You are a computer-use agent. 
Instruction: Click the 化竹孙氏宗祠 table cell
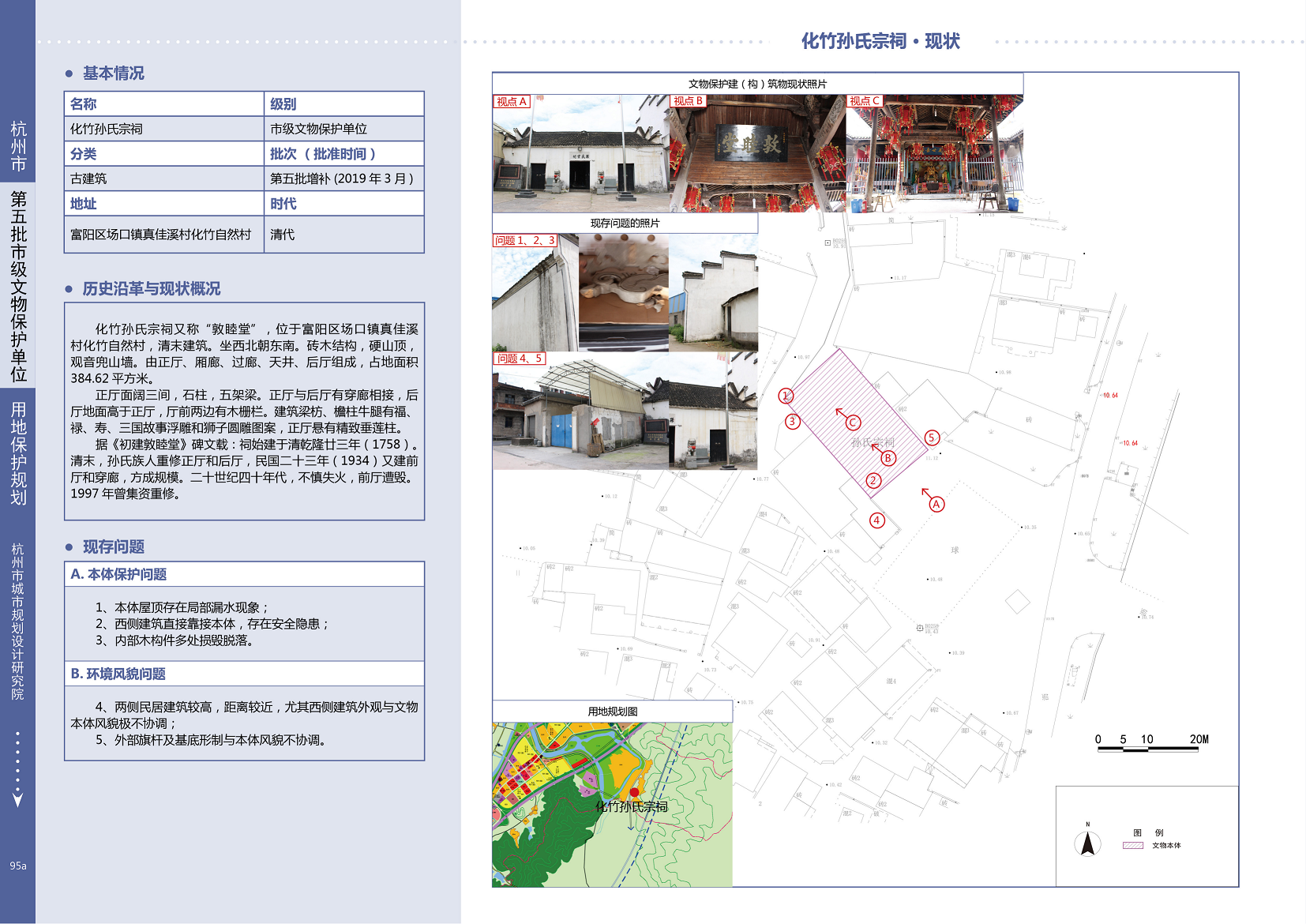click(x=164, y=129)
